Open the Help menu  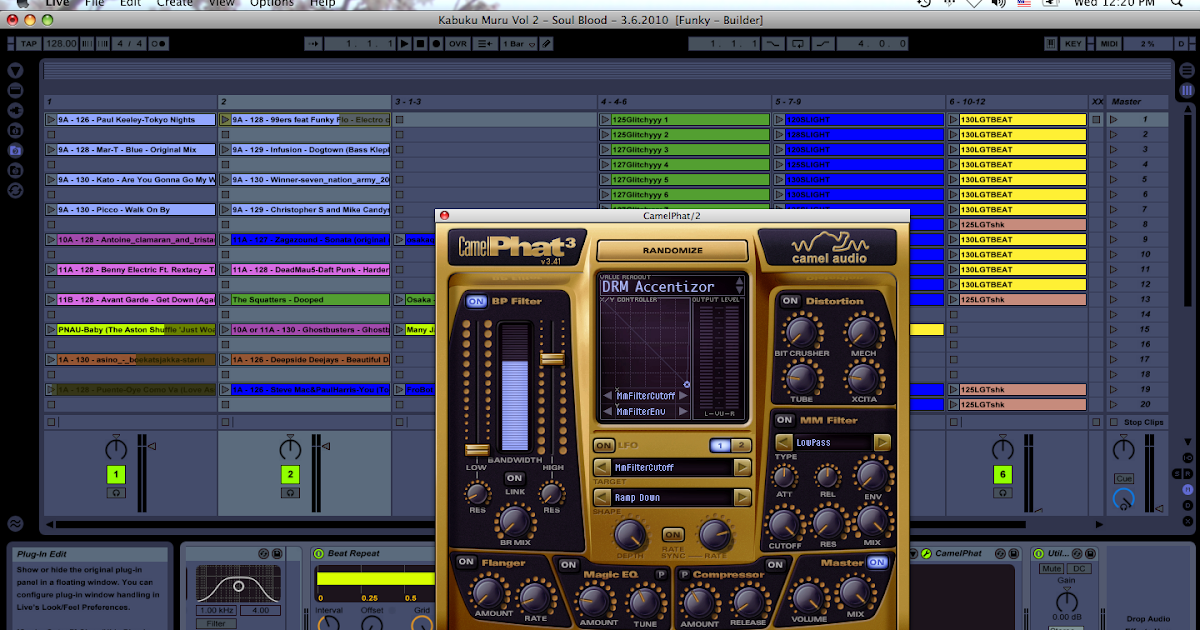click(322, 4)
